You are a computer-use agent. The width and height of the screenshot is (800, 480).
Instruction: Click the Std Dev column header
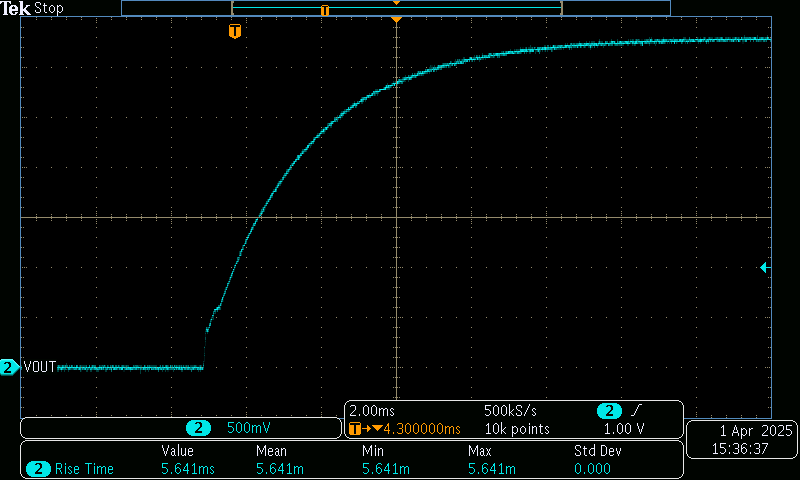pos(597,451)
